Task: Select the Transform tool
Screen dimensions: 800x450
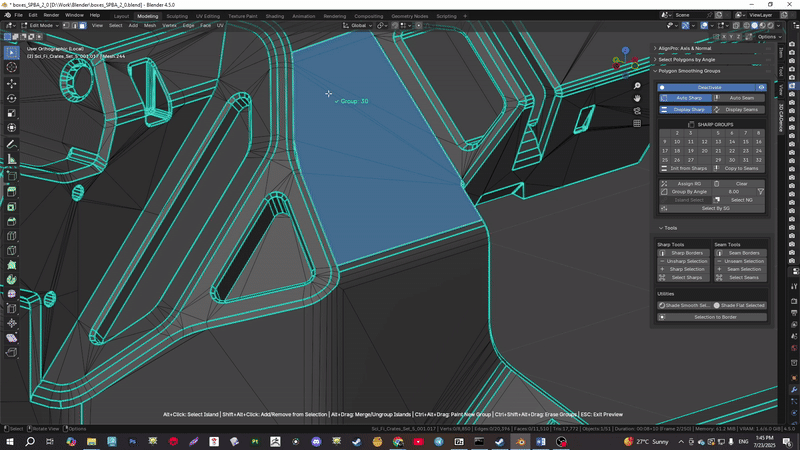Action: [x=12, y=128]
